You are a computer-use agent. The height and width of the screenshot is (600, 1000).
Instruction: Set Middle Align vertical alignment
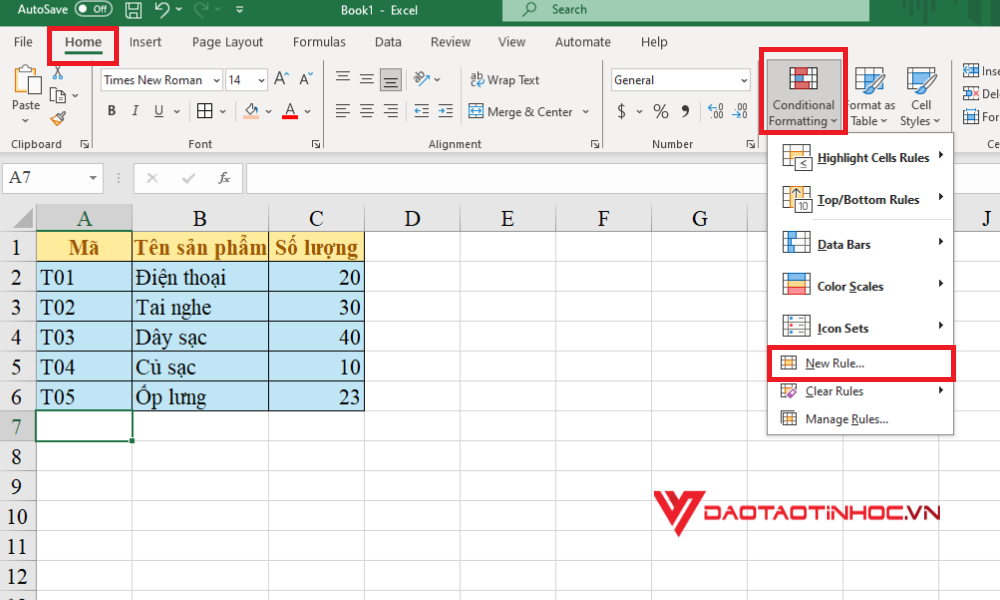[367, 79]
